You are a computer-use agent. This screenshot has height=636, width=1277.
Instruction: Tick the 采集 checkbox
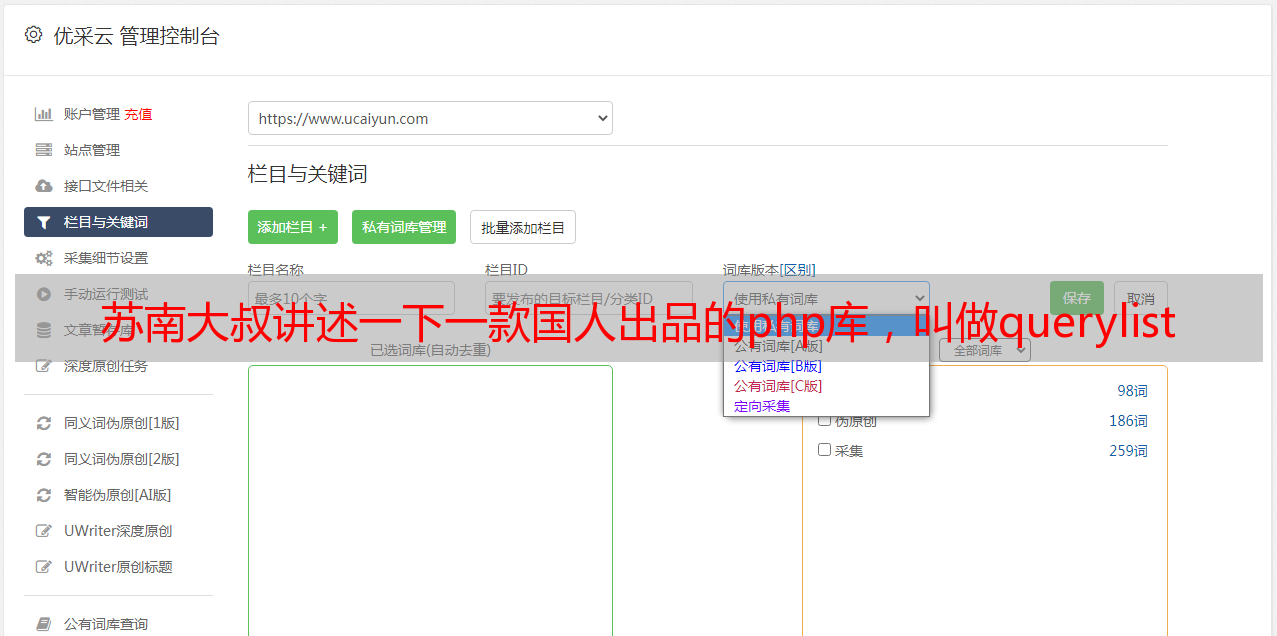(824, 450)
